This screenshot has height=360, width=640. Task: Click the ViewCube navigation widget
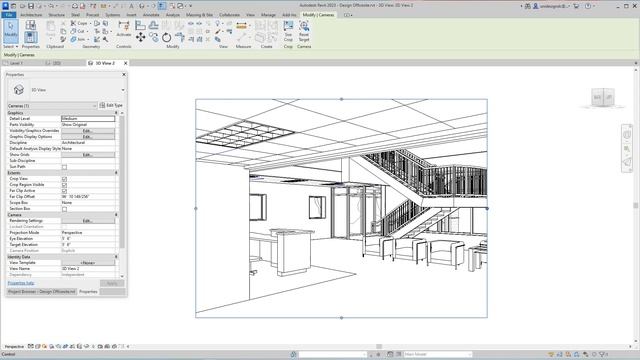(603, 97)
